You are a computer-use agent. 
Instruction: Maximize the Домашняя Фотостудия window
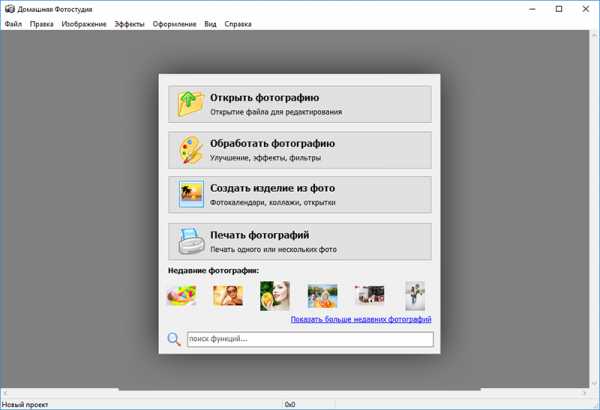tap(559, 9)
